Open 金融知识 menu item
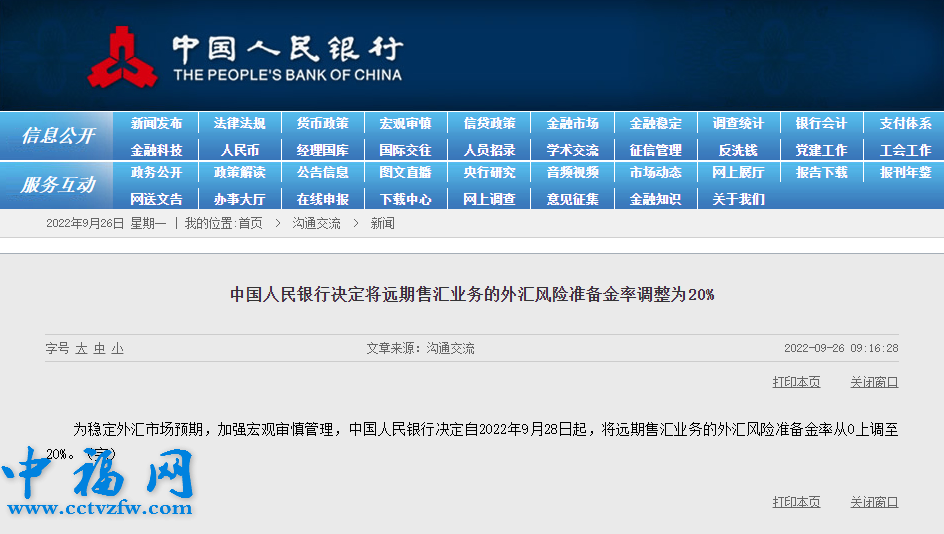The image size is (944, 534). (656, 199)
